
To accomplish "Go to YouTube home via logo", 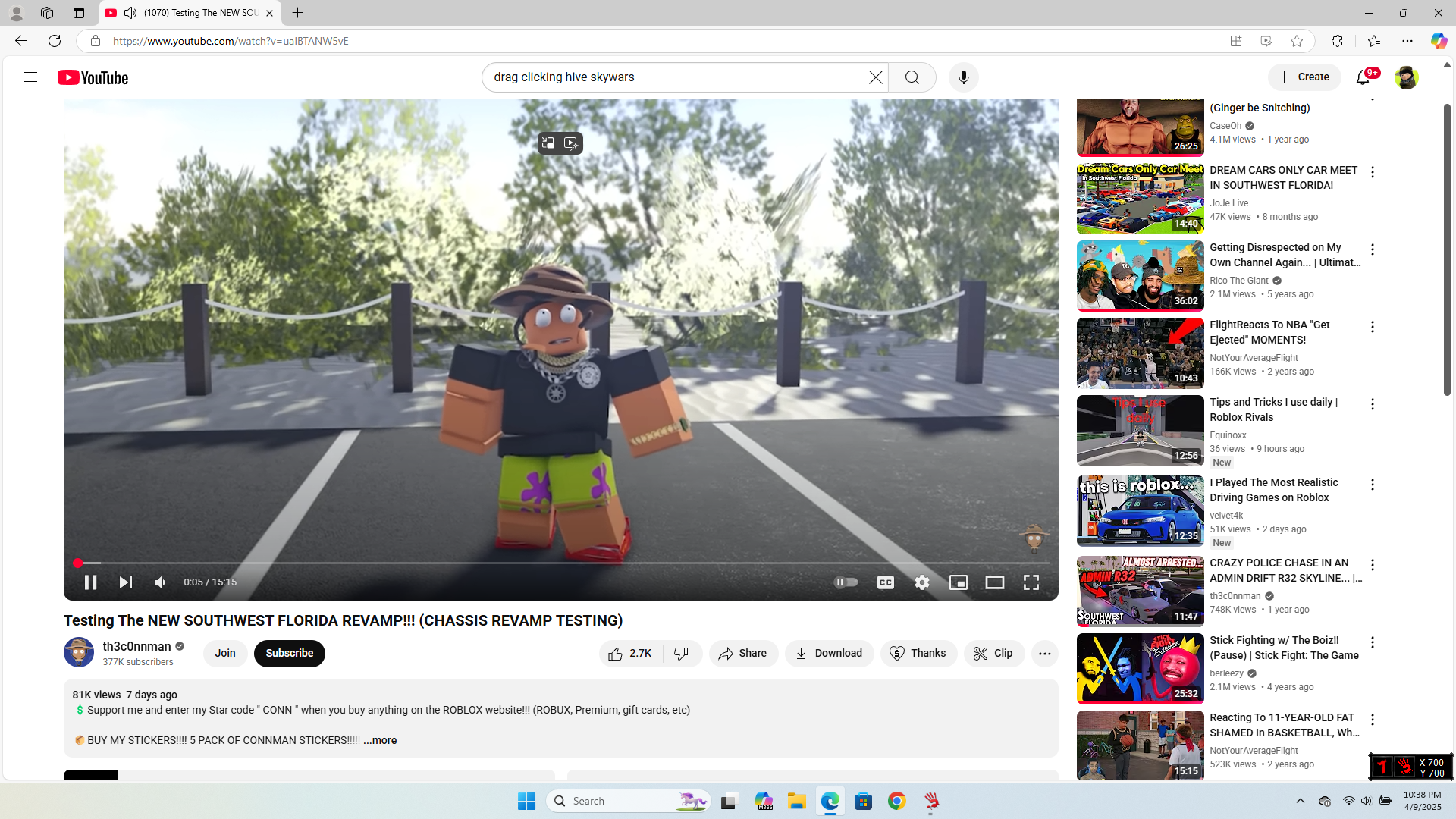I will (93, 77).
